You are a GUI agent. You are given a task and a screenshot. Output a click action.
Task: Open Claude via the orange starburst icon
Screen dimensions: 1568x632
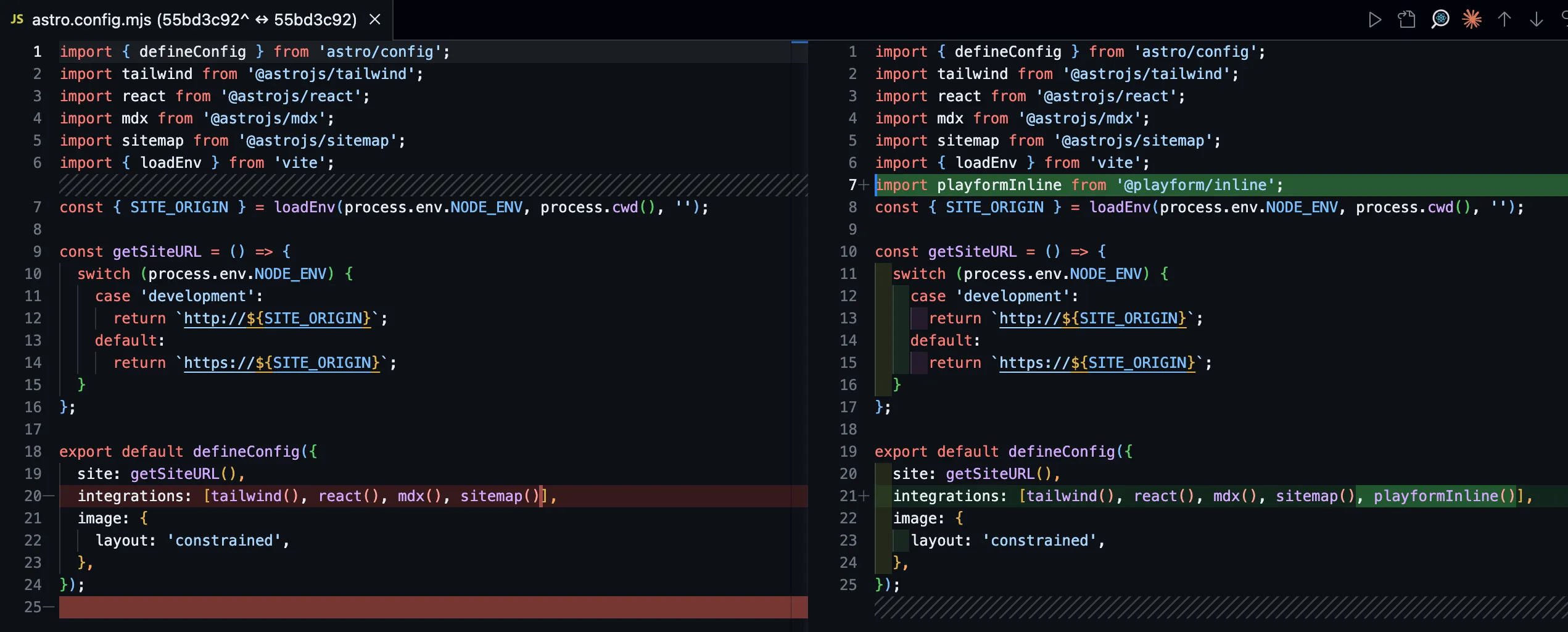[1472, 20]
